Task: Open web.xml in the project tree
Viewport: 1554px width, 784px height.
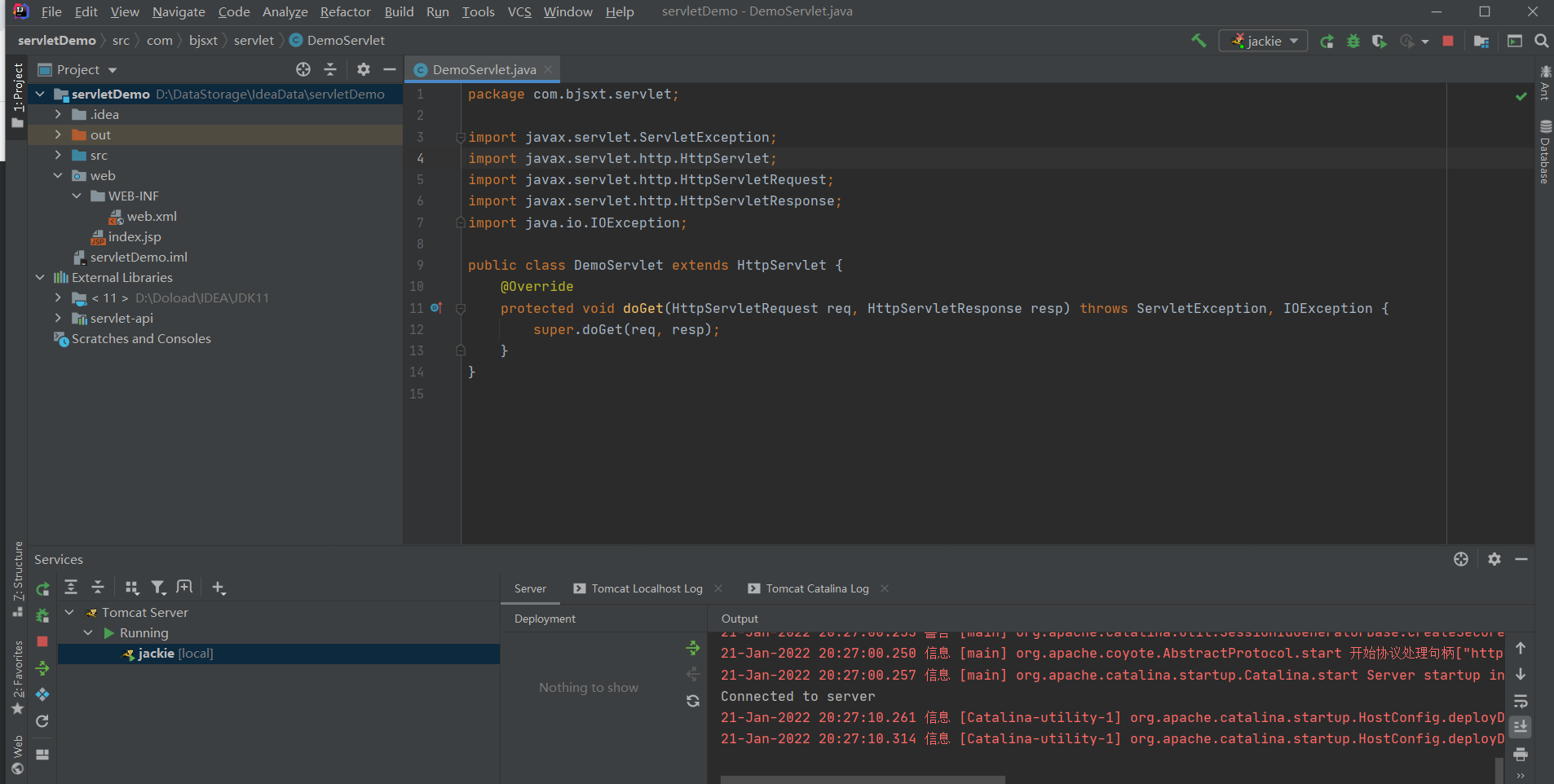Action: [x=152, y=216]
